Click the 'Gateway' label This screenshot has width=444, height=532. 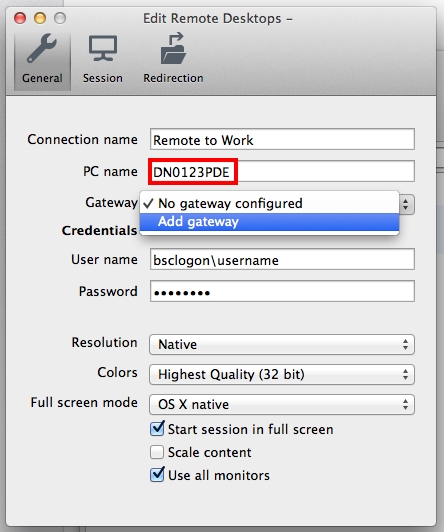(111, 203)
